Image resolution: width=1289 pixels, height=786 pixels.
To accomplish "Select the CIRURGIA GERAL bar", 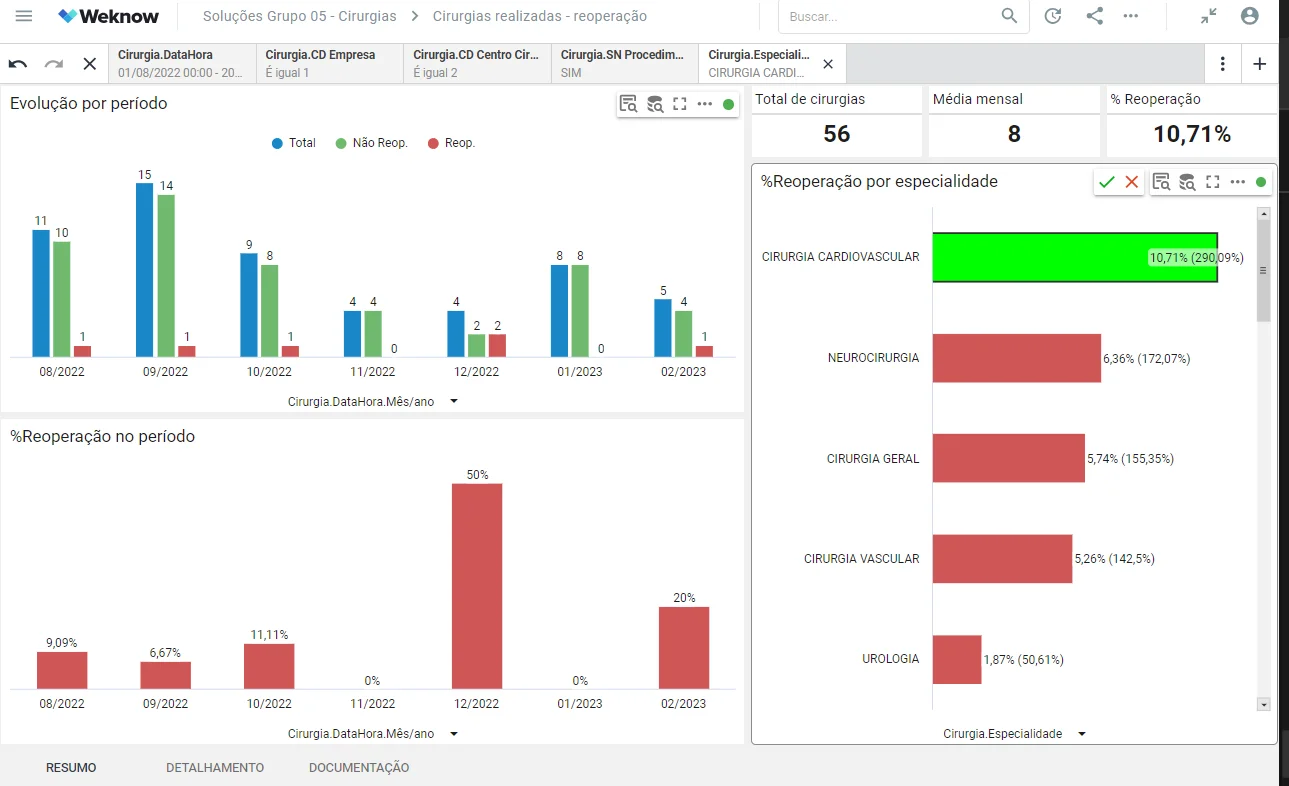I will coord(1009,458).
